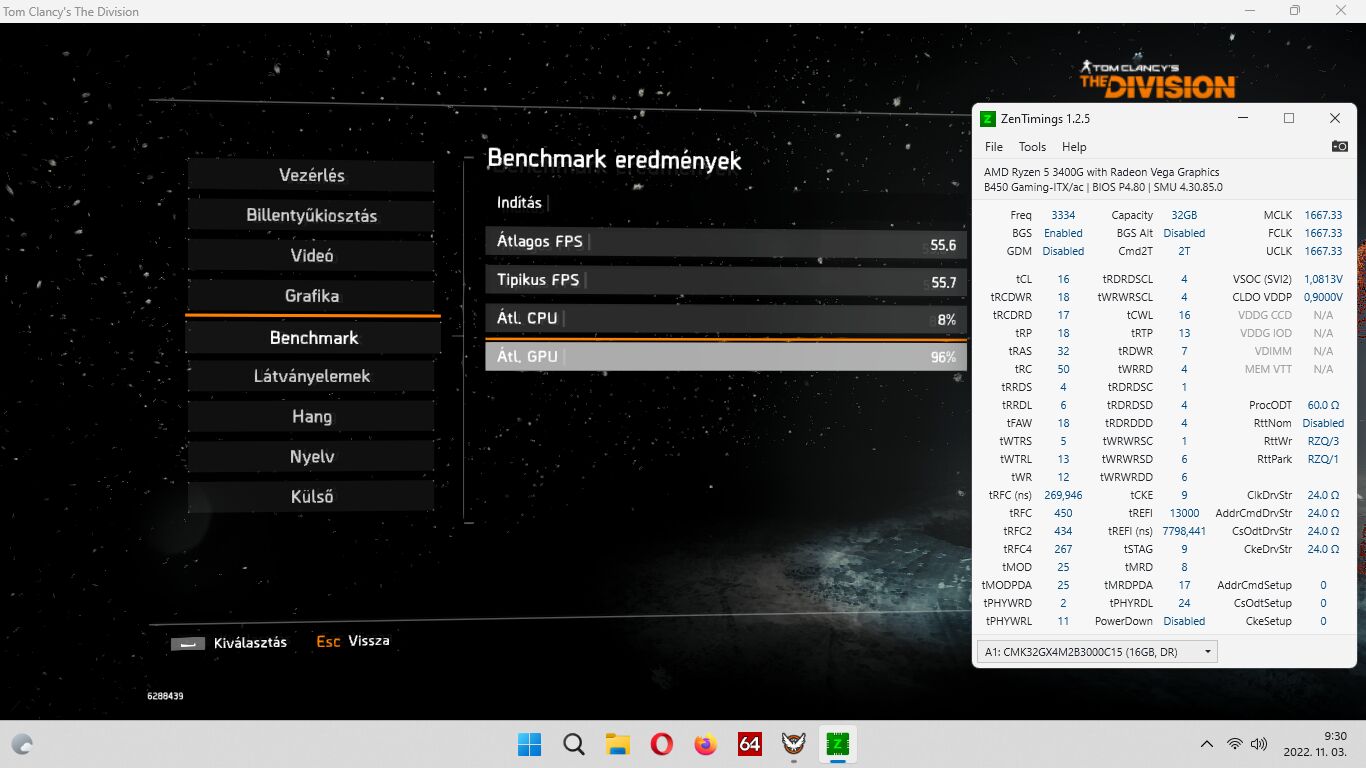Select Tipikus FPS result row
Image resolution: width=1366 pixels, height=768 pixels.
pos(726,280)
